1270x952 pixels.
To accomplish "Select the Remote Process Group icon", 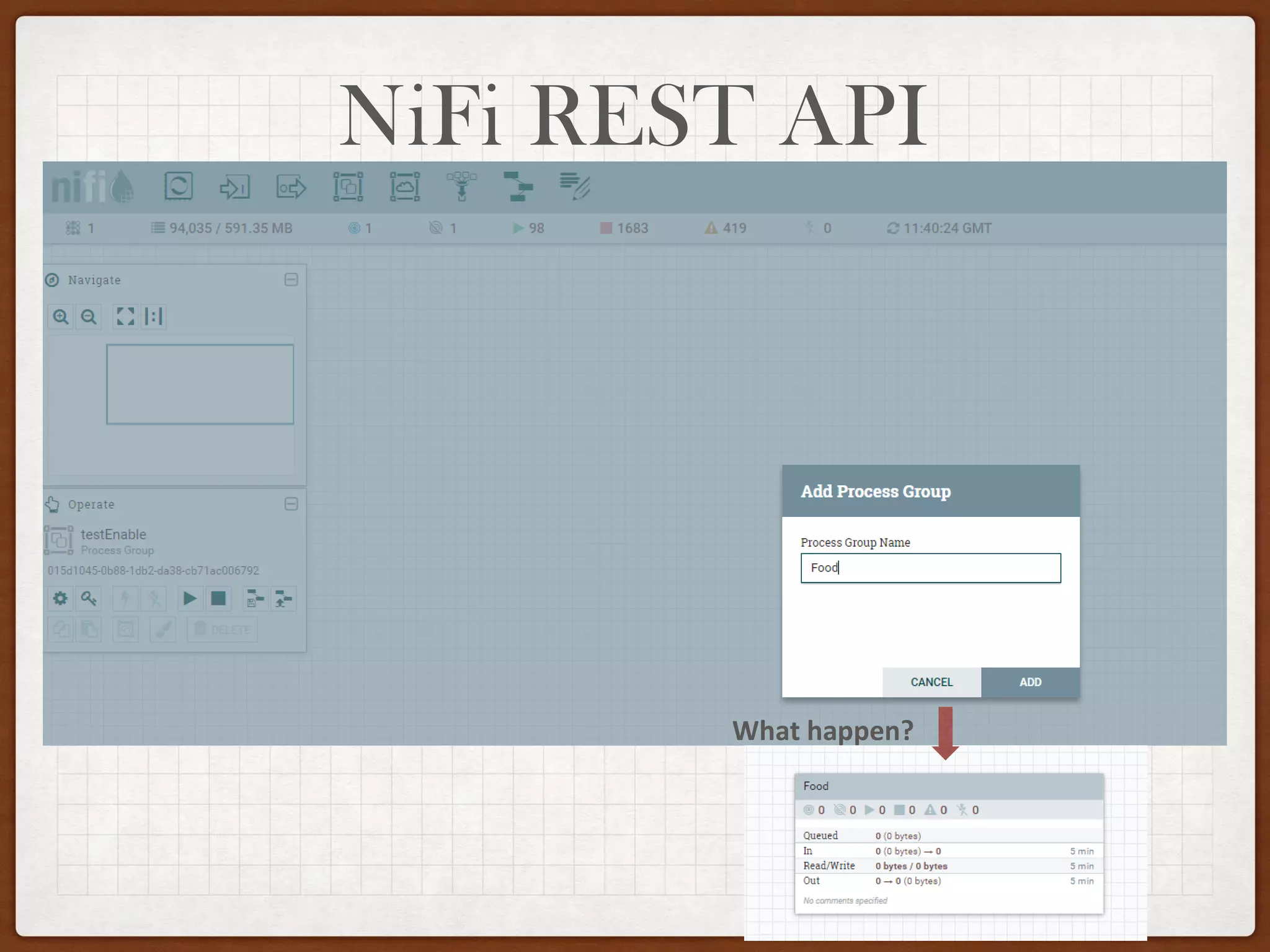I will coord(405,187).
